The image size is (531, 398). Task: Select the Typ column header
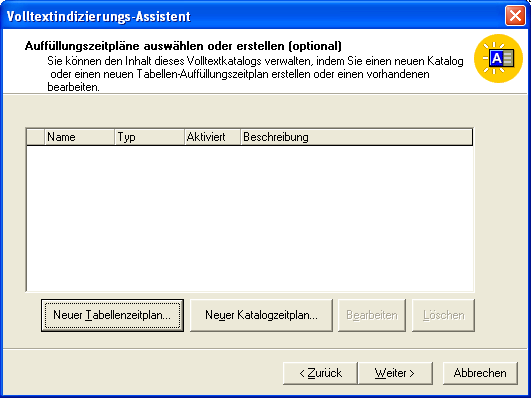click(x=149, y=137)
